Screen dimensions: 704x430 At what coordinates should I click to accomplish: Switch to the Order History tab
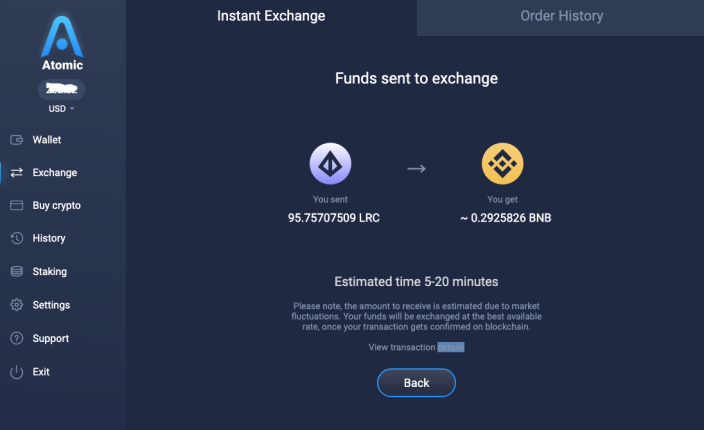point(561,18)
